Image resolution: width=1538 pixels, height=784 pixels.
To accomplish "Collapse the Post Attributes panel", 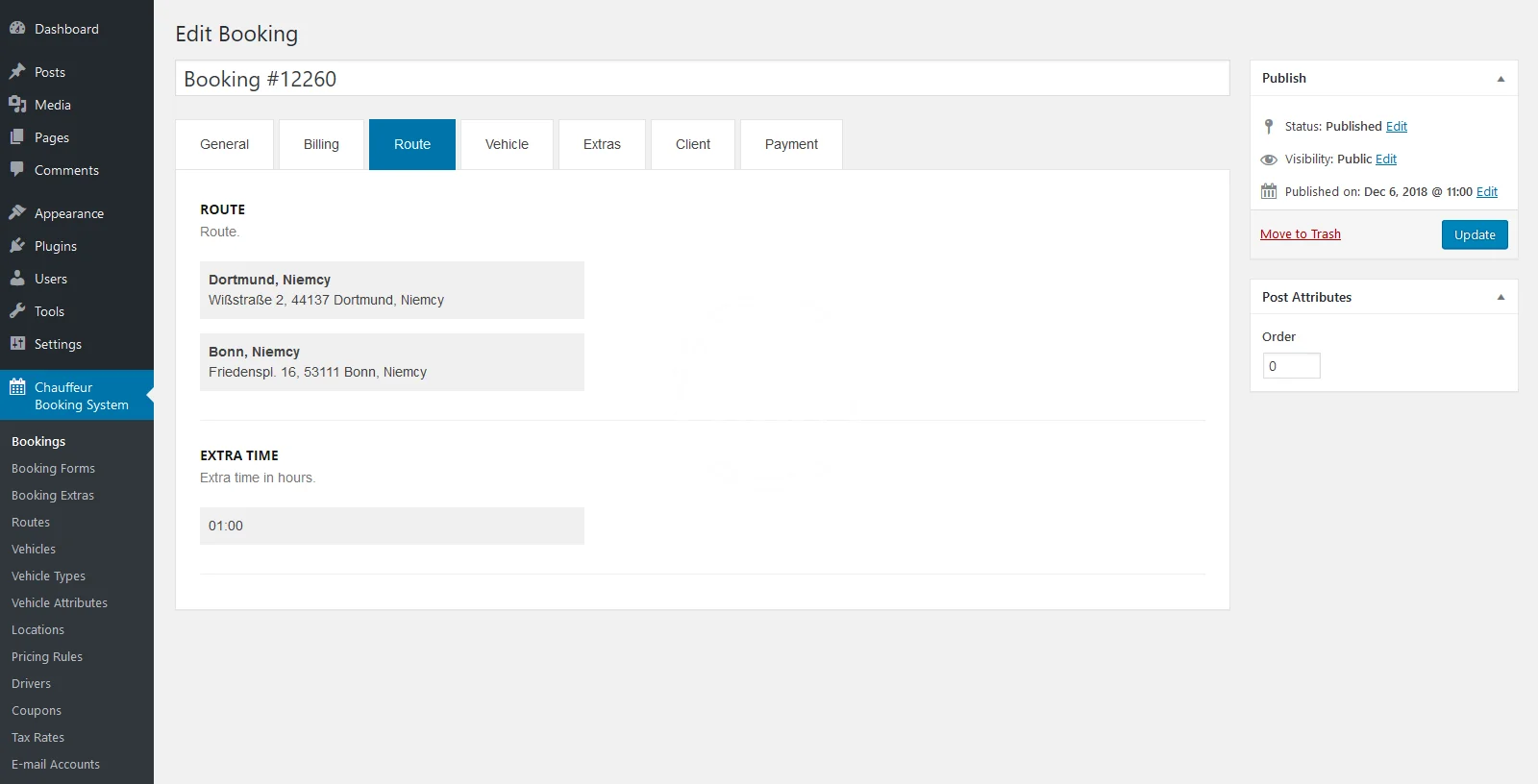I will pyautogui.click(x=1501, y=297).
